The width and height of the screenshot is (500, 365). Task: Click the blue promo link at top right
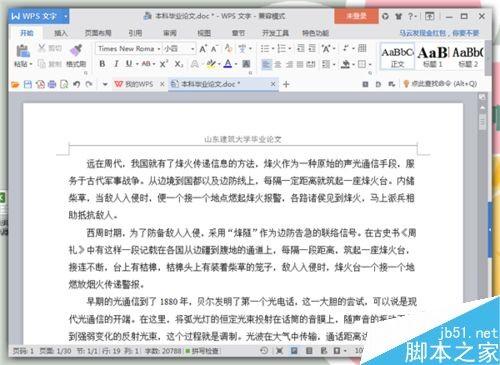[439, 33]
